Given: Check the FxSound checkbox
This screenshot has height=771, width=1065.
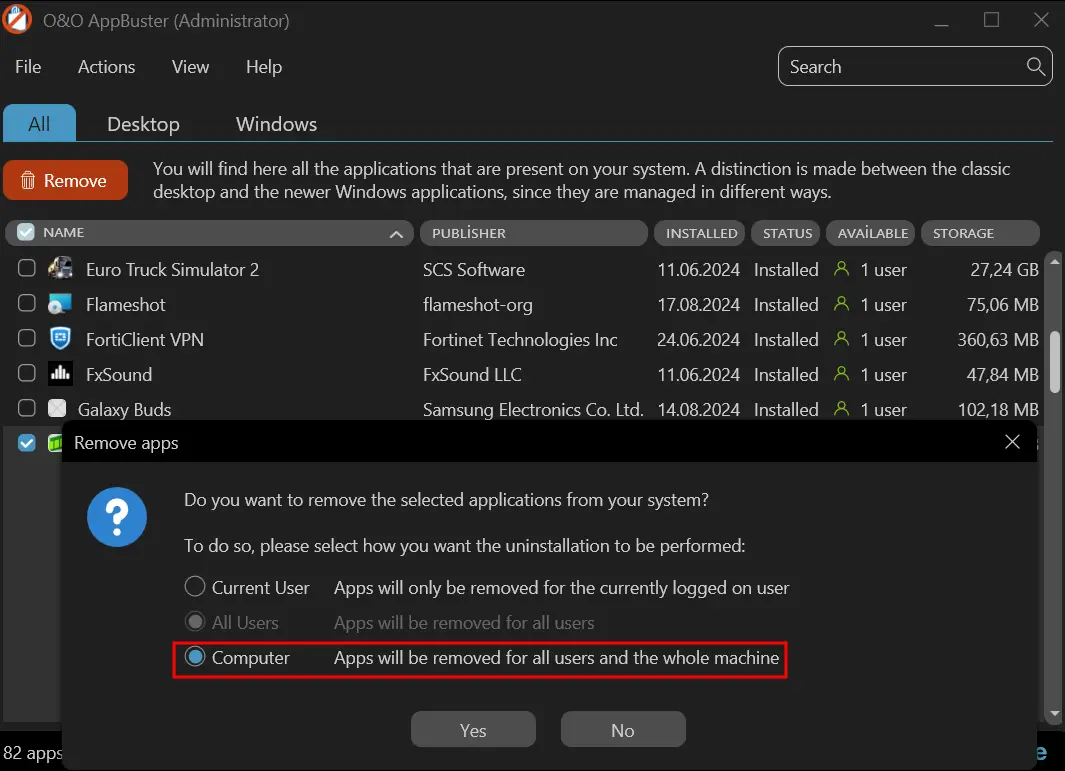Looking at the screenshot, I should (26, 373).
